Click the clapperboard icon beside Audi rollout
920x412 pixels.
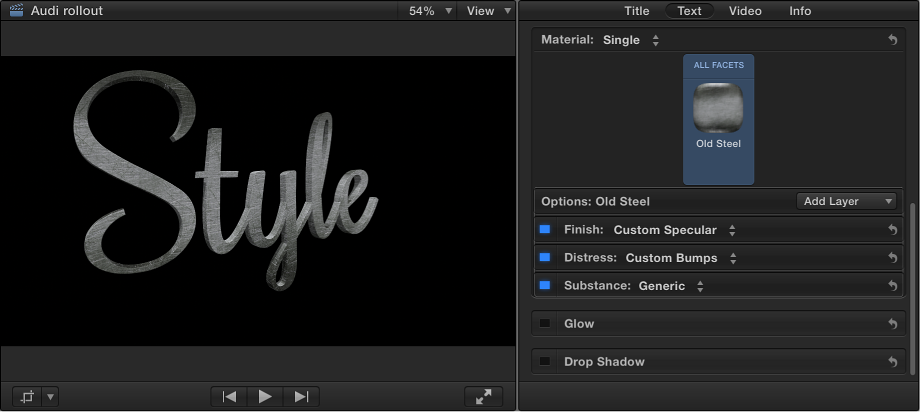click(x=16, y=11)
